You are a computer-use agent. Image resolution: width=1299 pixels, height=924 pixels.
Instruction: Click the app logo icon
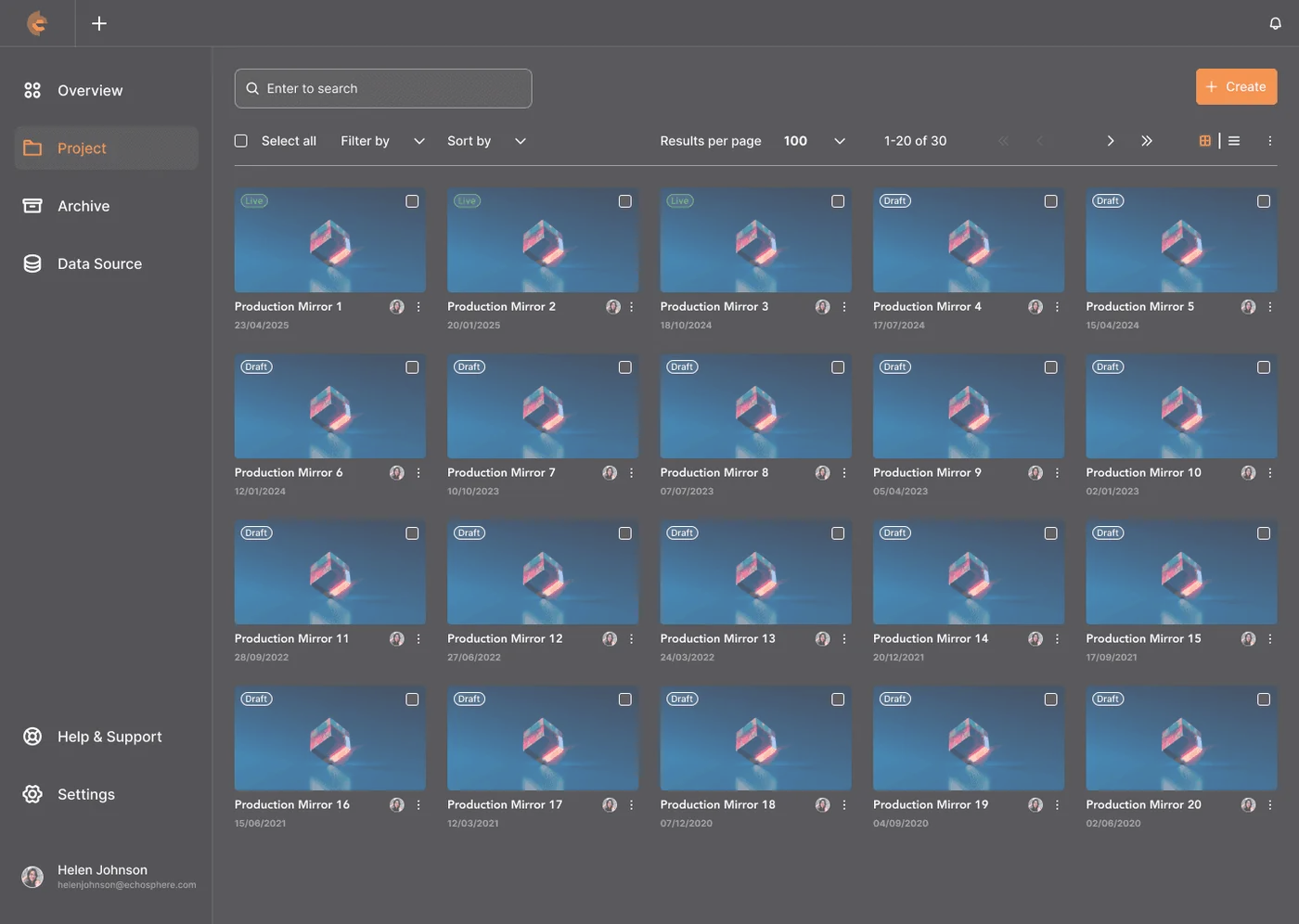37,23
